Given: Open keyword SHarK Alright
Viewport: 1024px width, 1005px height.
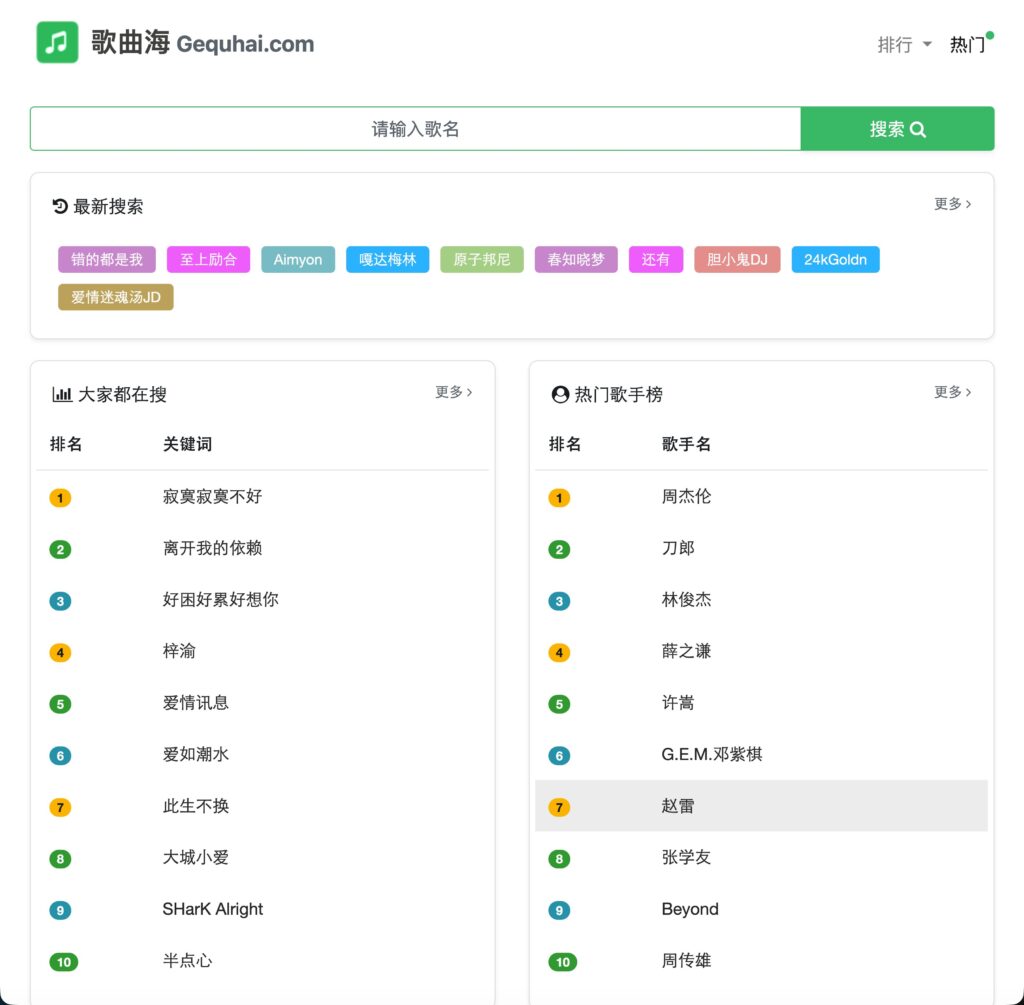Looking at the screenshot, I should pyautogui.click(x=213, y=909).
